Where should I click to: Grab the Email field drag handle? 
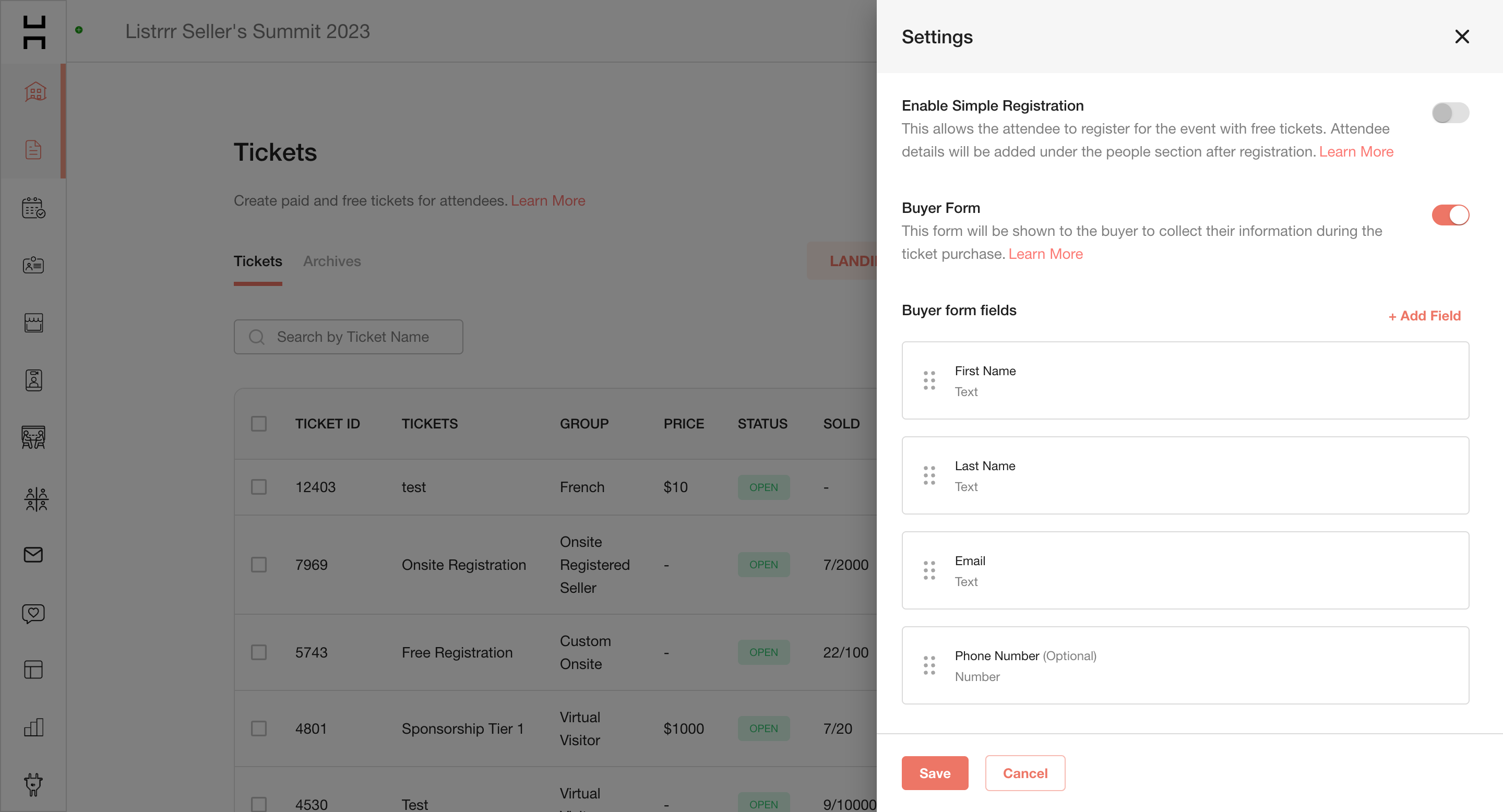(929, 570)
